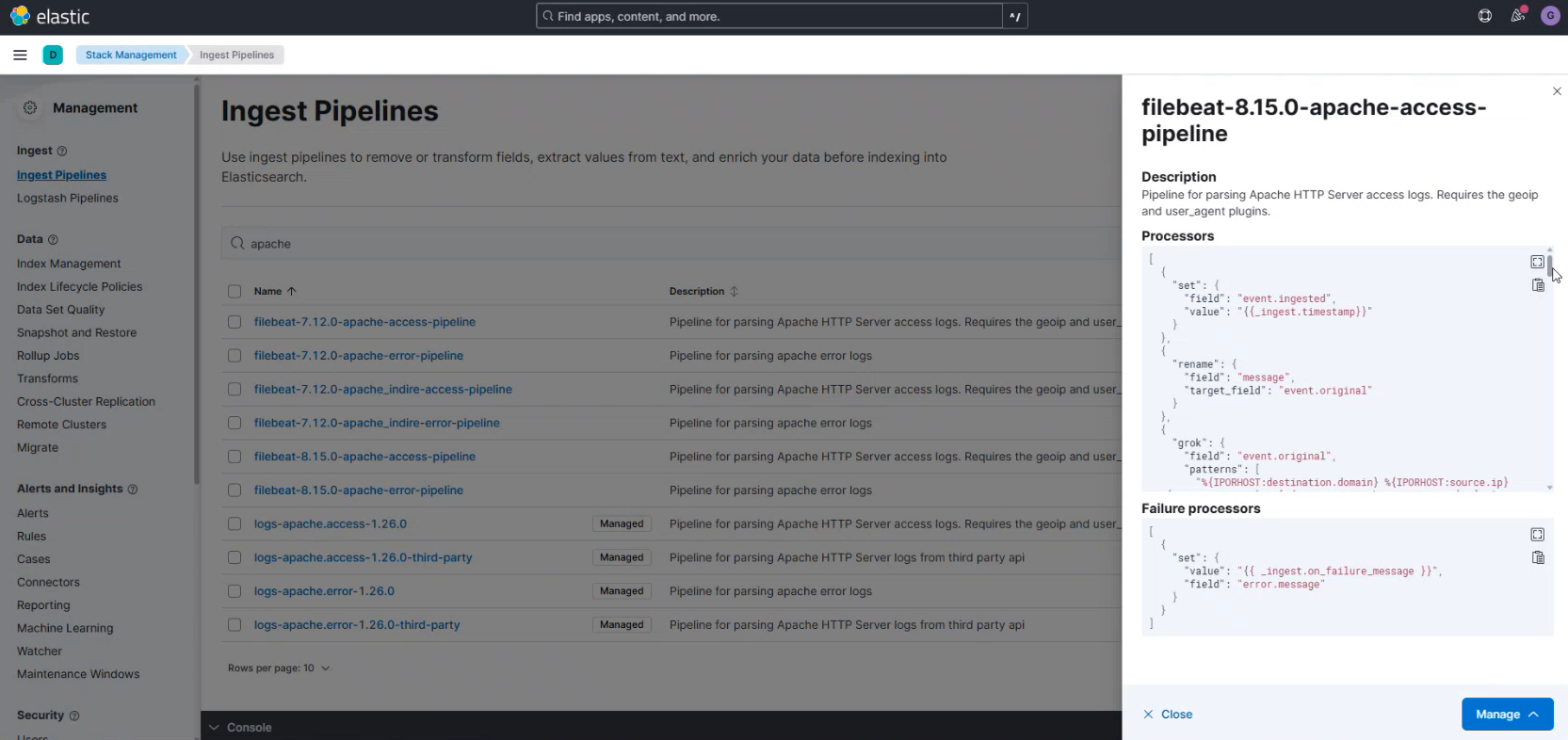The width and height of the screenshot is (1568, 740).
Task: Open Snapshot and Restore page
Action: 76,332
